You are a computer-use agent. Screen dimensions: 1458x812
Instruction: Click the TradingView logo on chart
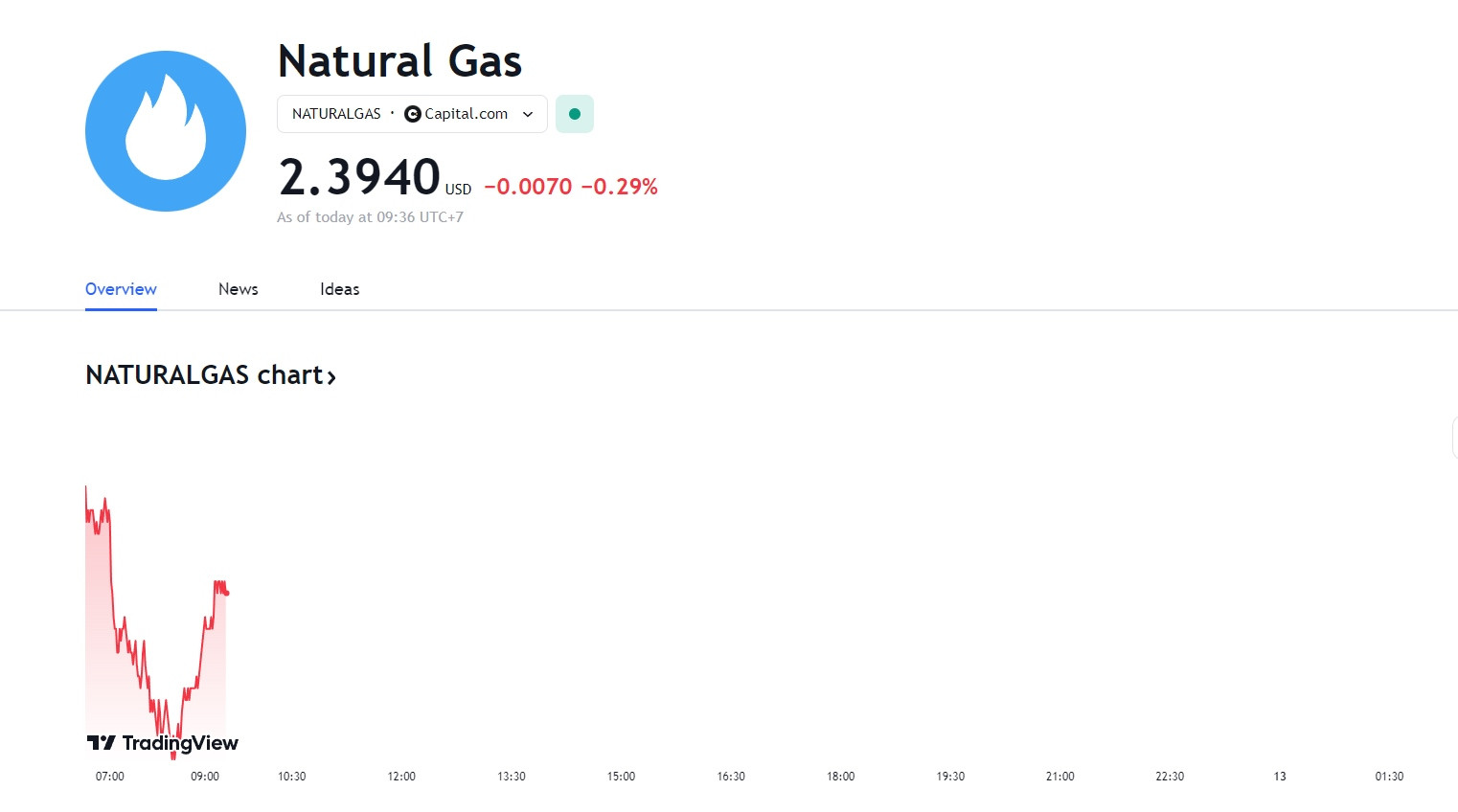[162, 743]
